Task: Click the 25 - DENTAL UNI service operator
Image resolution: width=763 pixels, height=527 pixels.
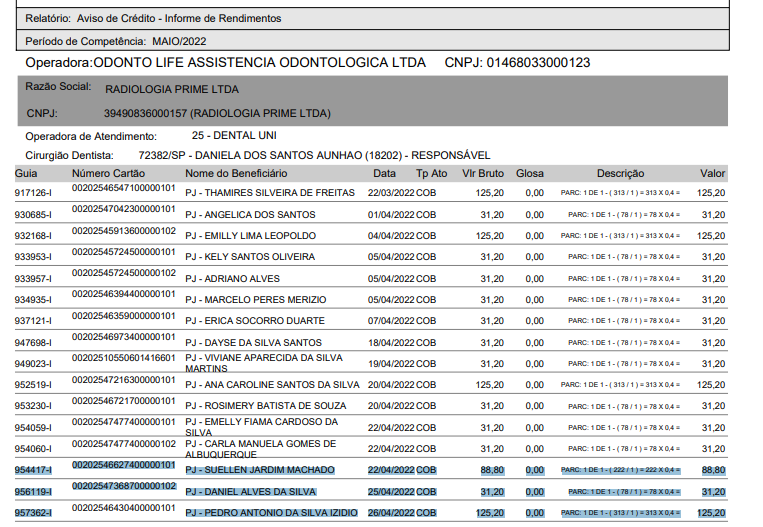Action: point(234,135)
